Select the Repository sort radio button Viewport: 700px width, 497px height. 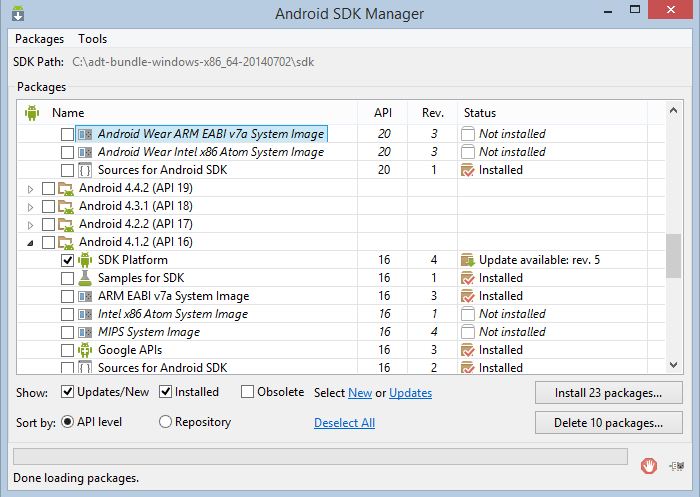tap(166, 422)
